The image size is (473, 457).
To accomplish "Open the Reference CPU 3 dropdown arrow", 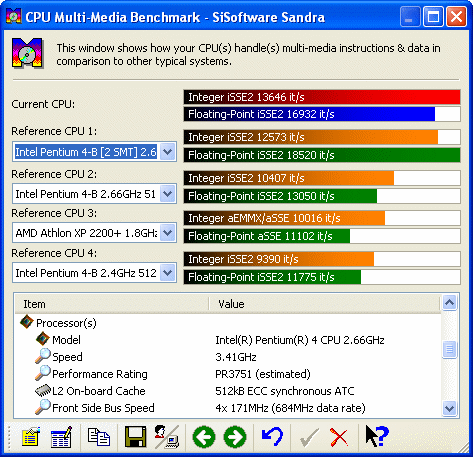I will tap(168, 233).
